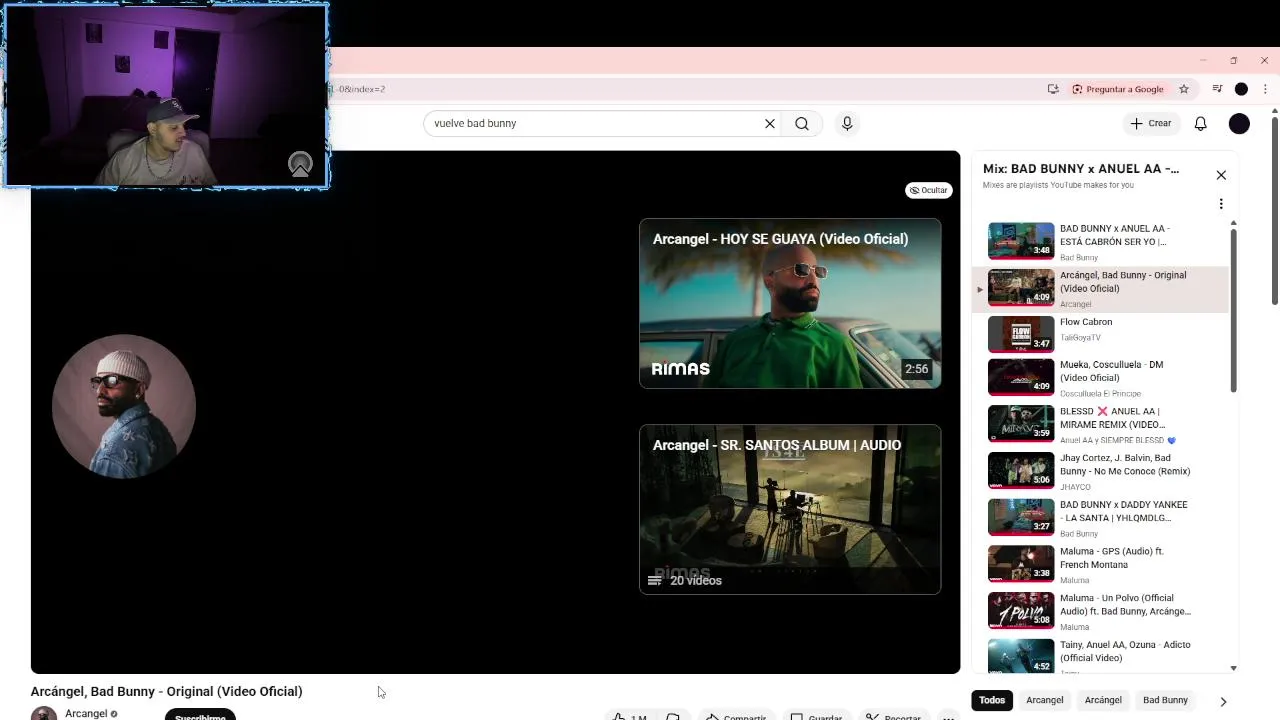Select the Todos filter chip
1280x720 pixels.
point(992,700)
